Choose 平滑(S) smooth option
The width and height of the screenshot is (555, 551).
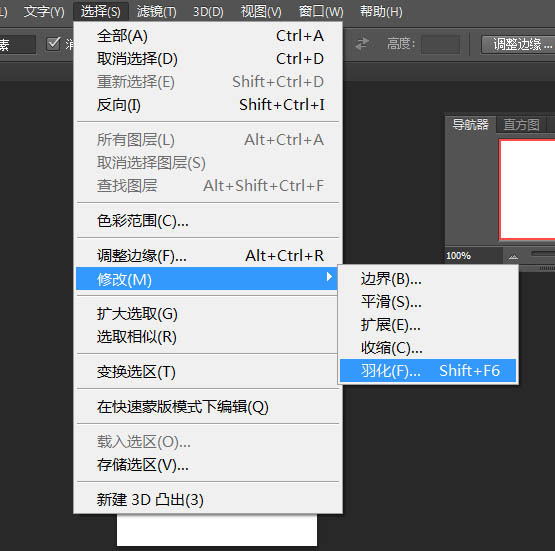(428, 302)
